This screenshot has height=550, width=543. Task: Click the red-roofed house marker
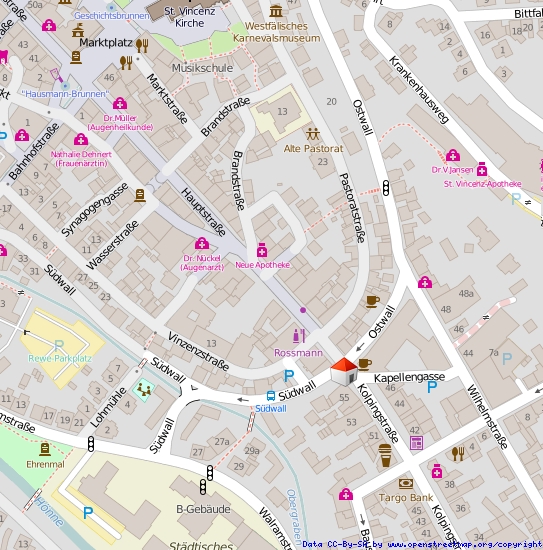coord(344,372)
